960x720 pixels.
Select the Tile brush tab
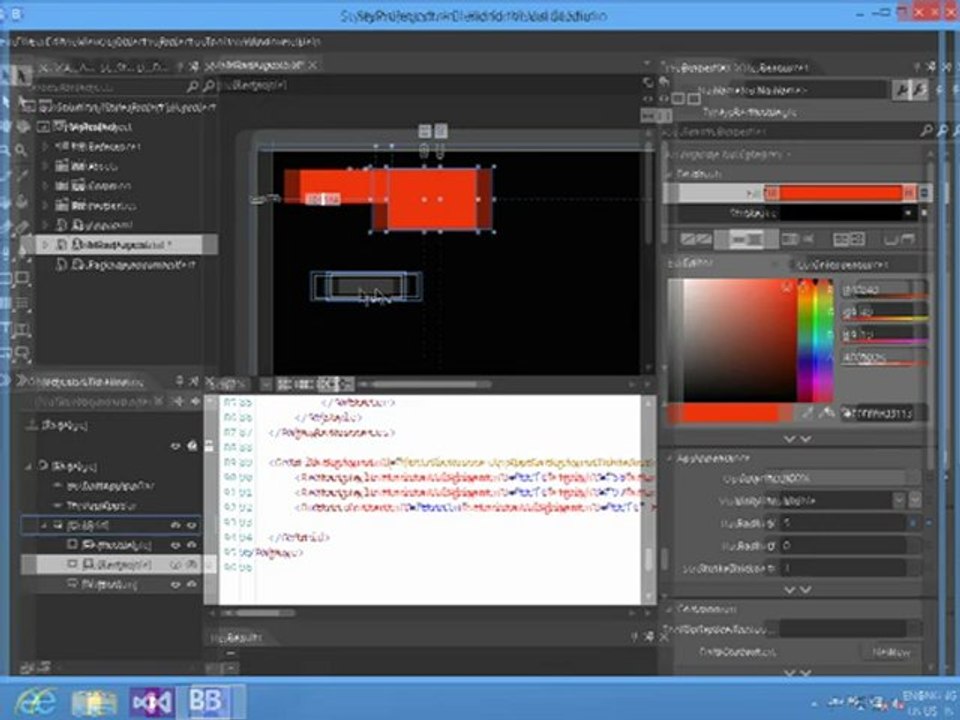(849, 239)
